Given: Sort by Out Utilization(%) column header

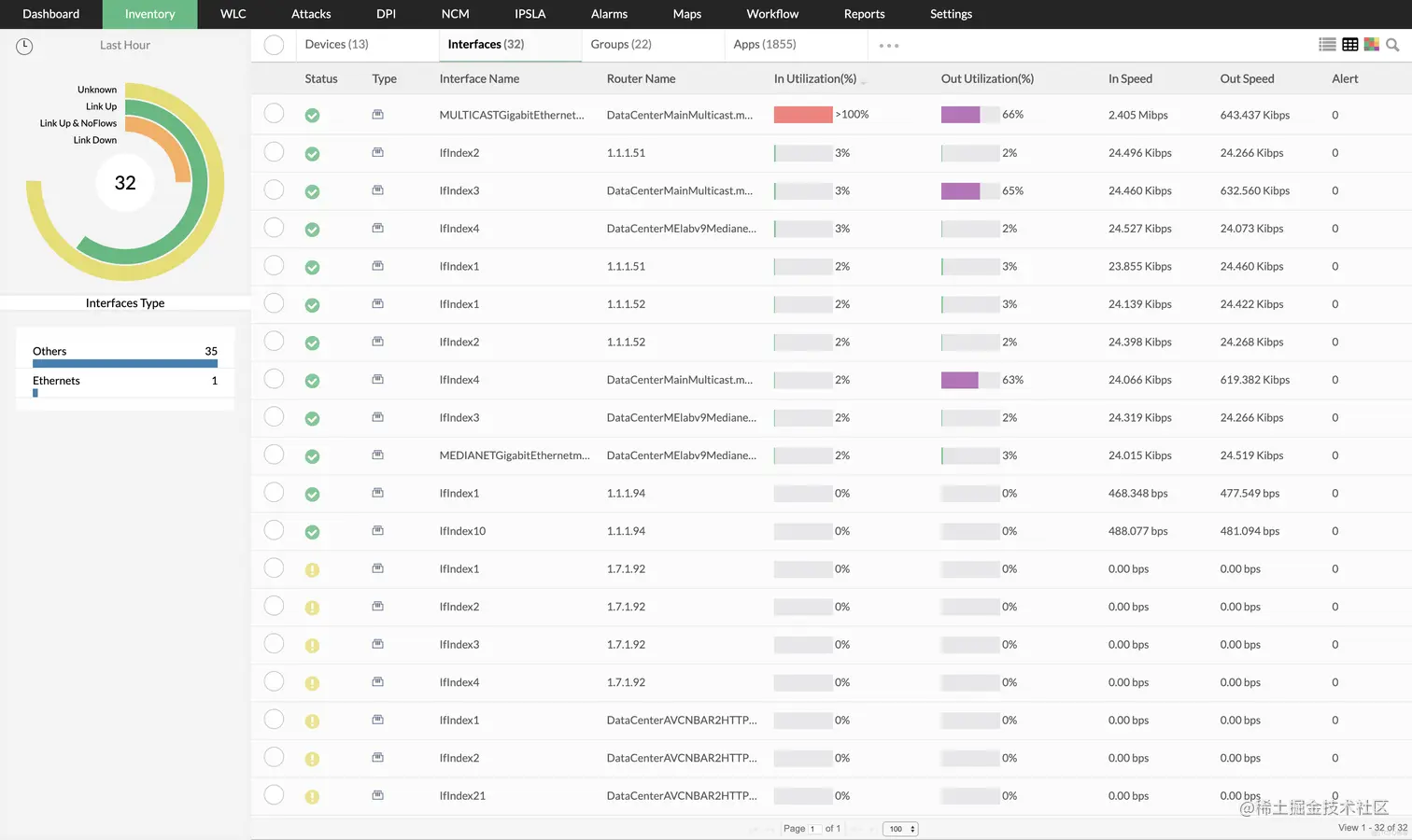Looking at the screenshot, I should pyautogui.click(x=987, y=79).
